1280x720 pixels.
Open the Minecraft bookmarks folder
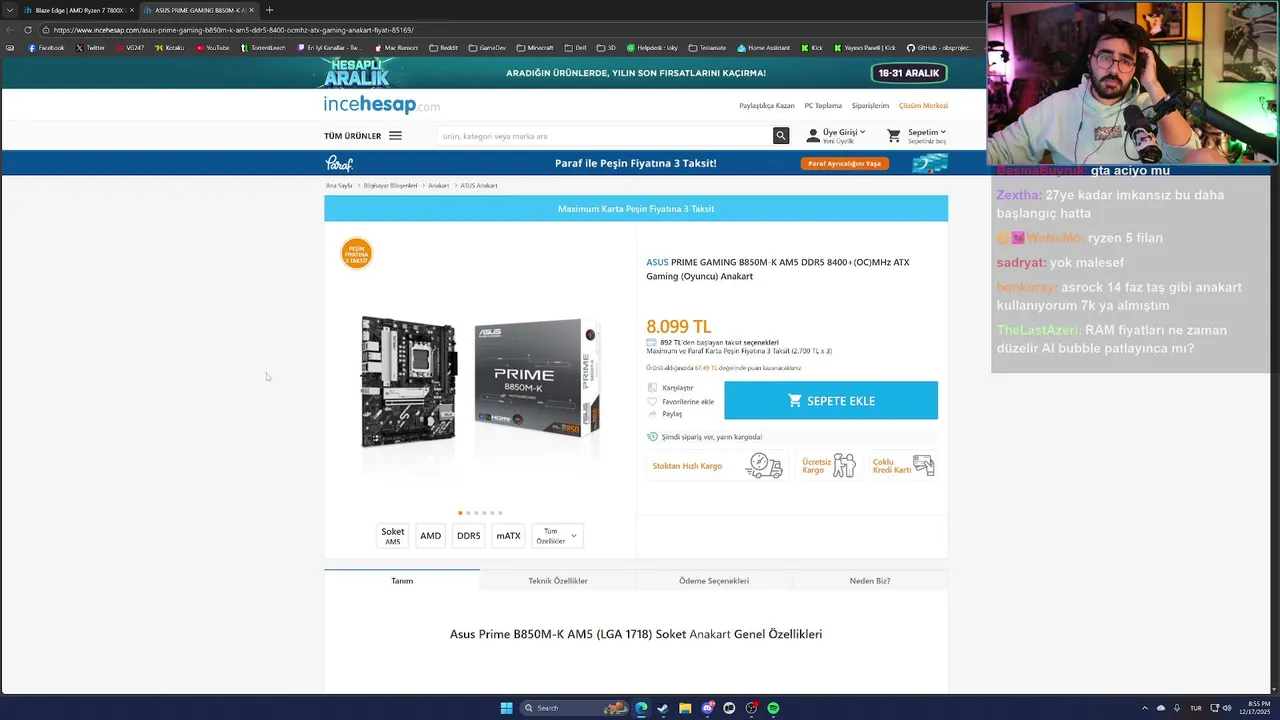534,48
